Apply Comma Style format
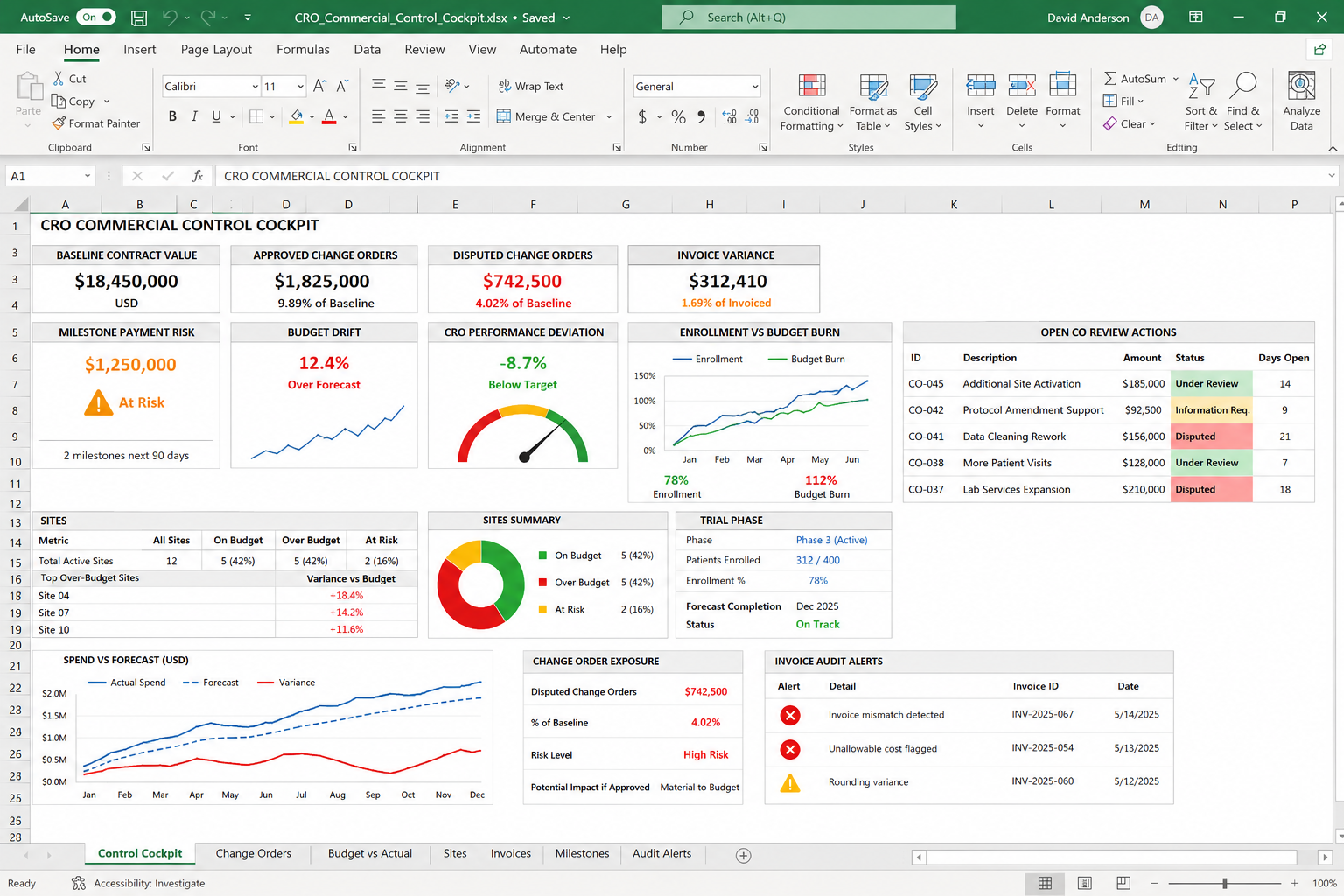 click(x=702, y=116)
